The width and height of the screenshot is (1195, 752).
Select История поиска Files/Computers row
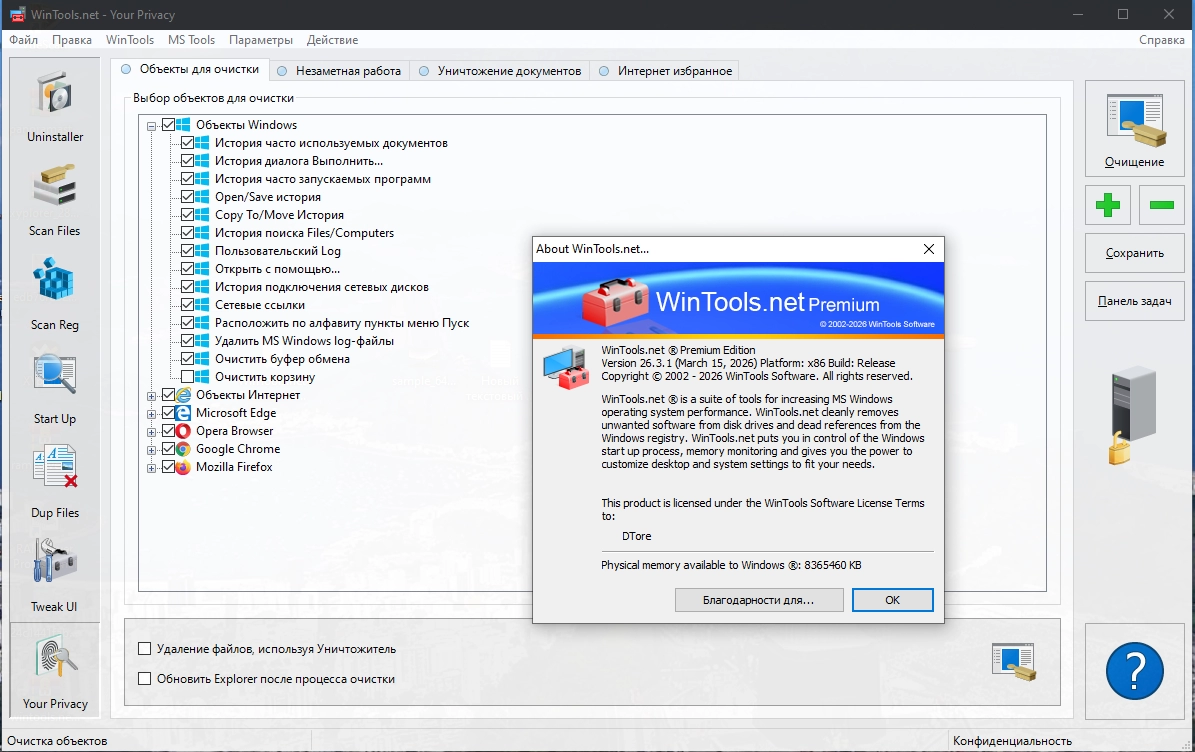point(304,232)
